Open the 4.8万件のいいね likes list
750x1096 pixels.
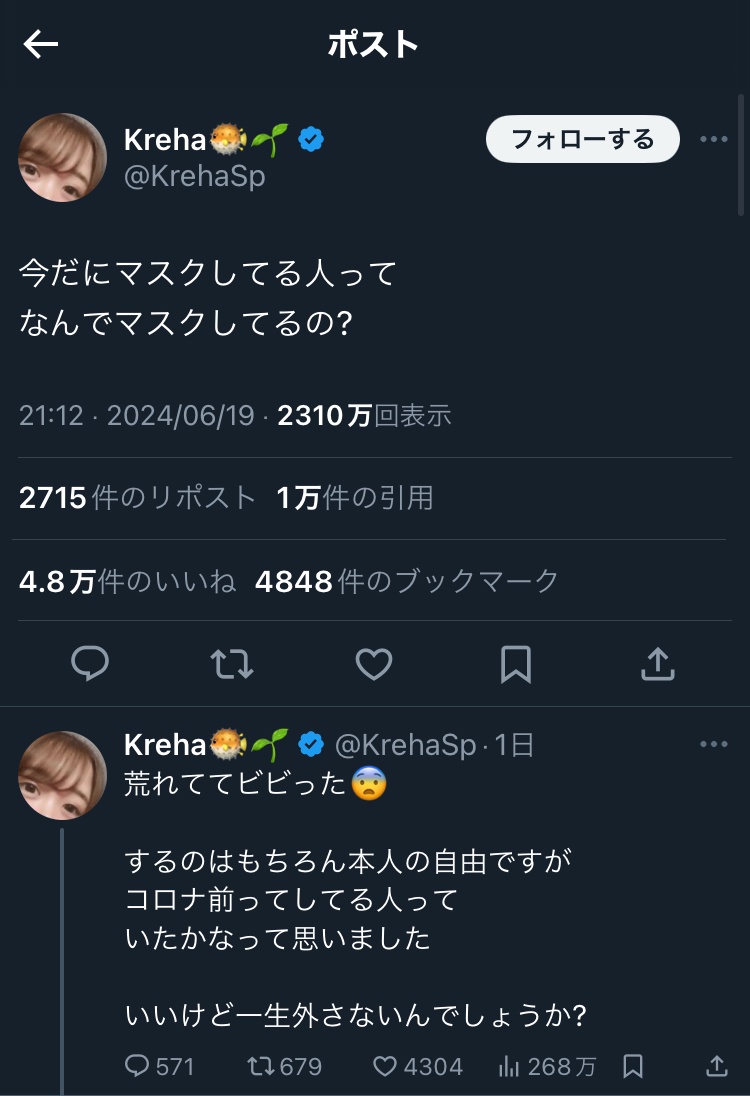coord(127,581)
